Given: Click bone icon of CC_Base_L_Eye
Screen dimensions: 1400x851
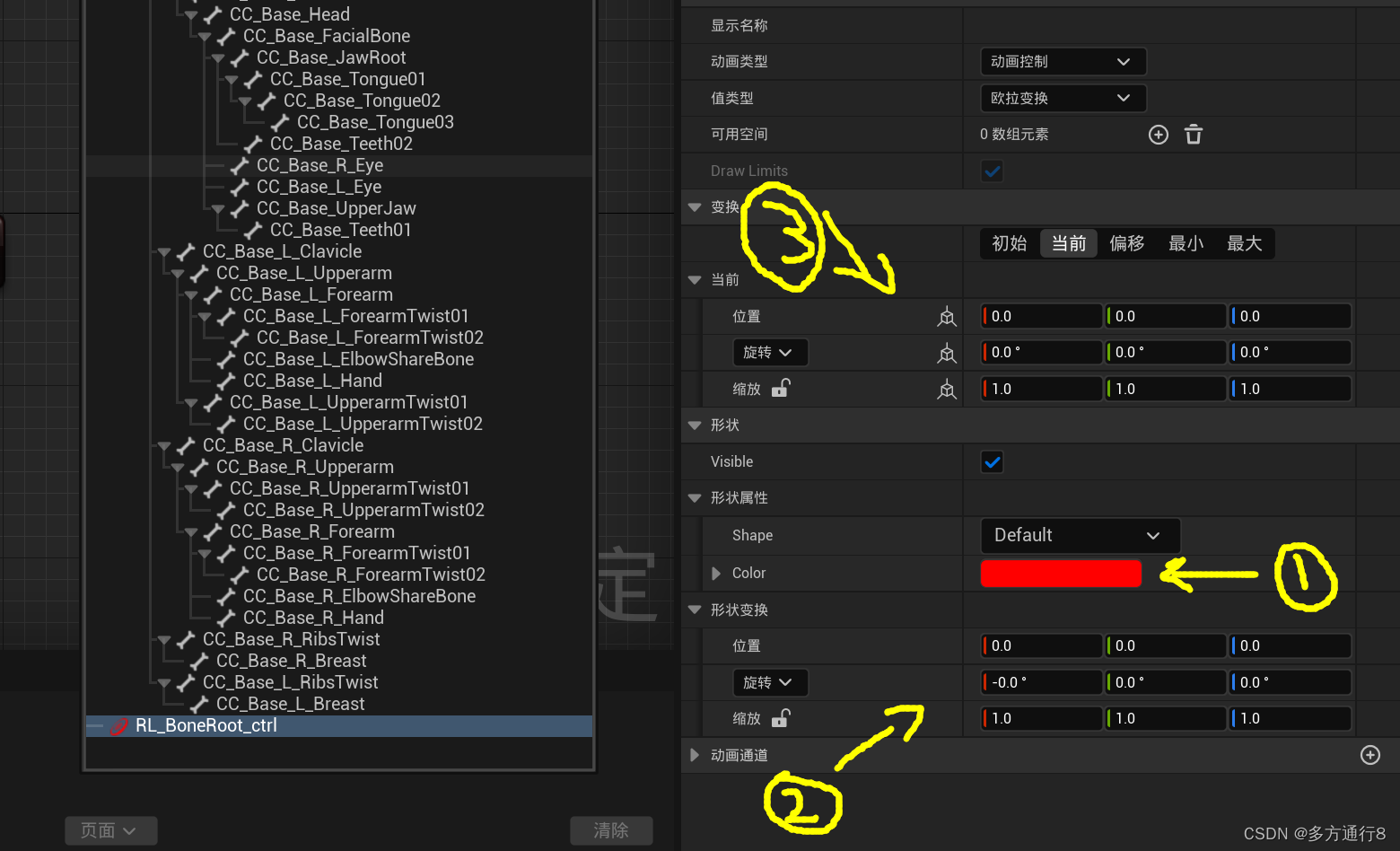Looking at the screenshot, I should pyautogui.click(x=240, y=187).
